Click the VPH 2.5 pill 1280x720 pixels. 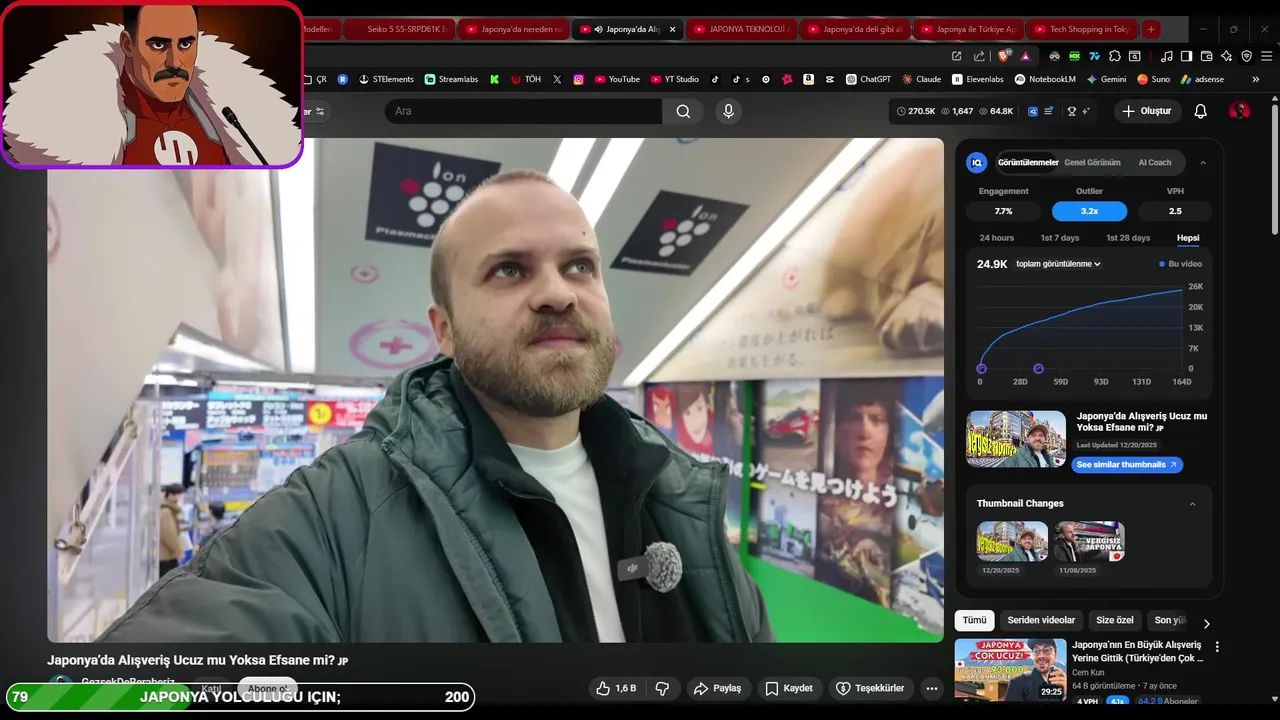1175,211
